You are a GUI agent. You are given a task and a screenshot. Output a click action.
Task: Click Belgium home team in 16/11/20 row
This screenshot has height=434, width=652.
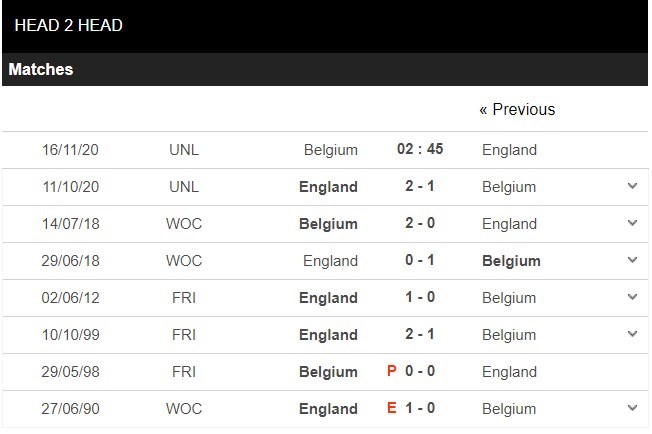tap(331, 150)
